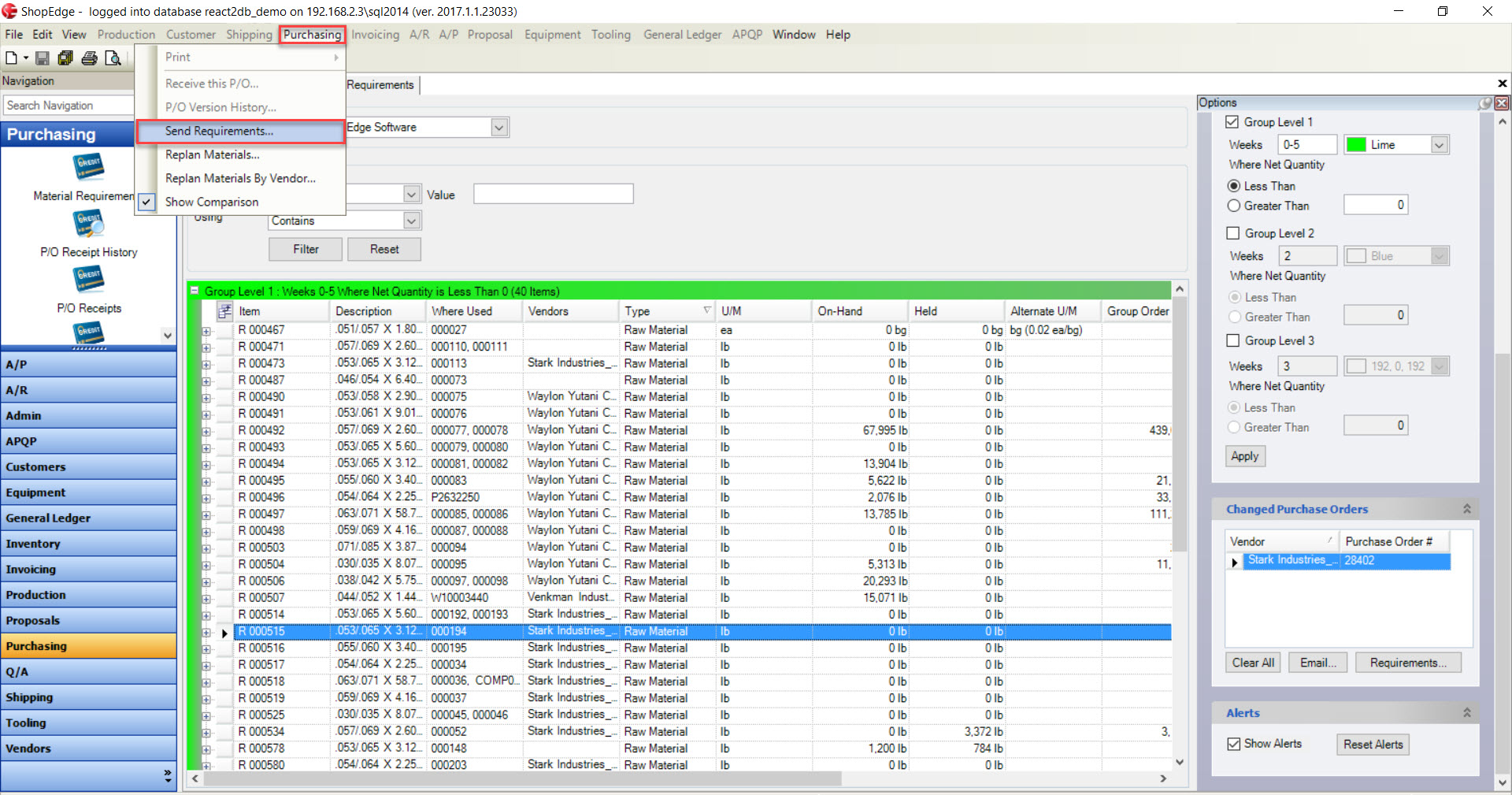This screenshot has width=1512, height=795.
Task: Click the Search Navigation field
Action: click(69, 106)
